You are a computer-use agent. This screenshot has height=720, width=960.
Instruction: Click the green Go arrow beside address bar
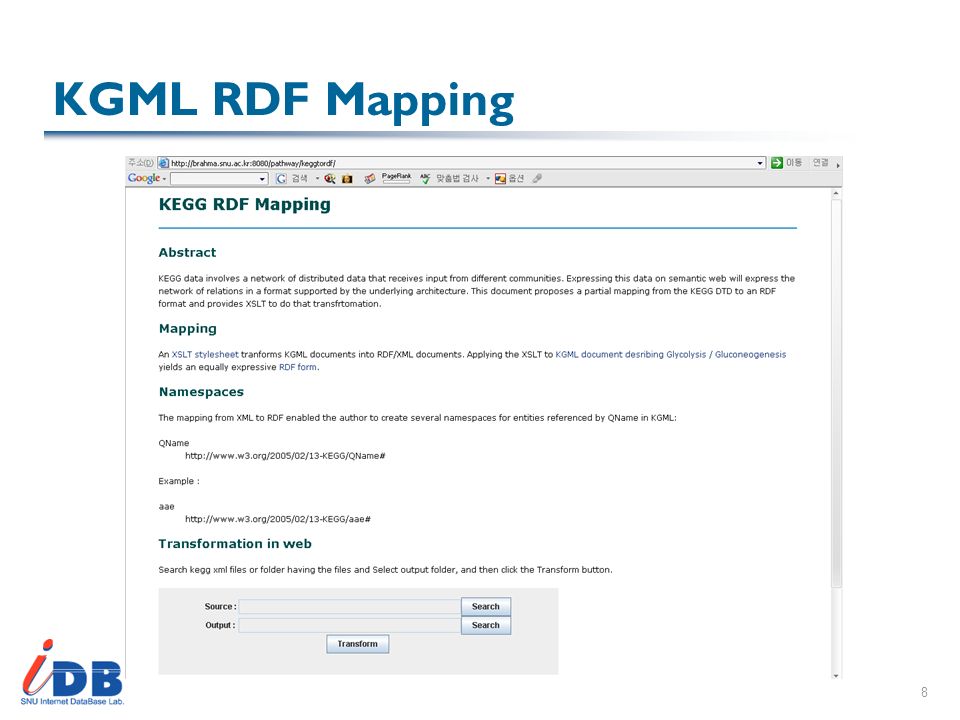tap(777, 163)
